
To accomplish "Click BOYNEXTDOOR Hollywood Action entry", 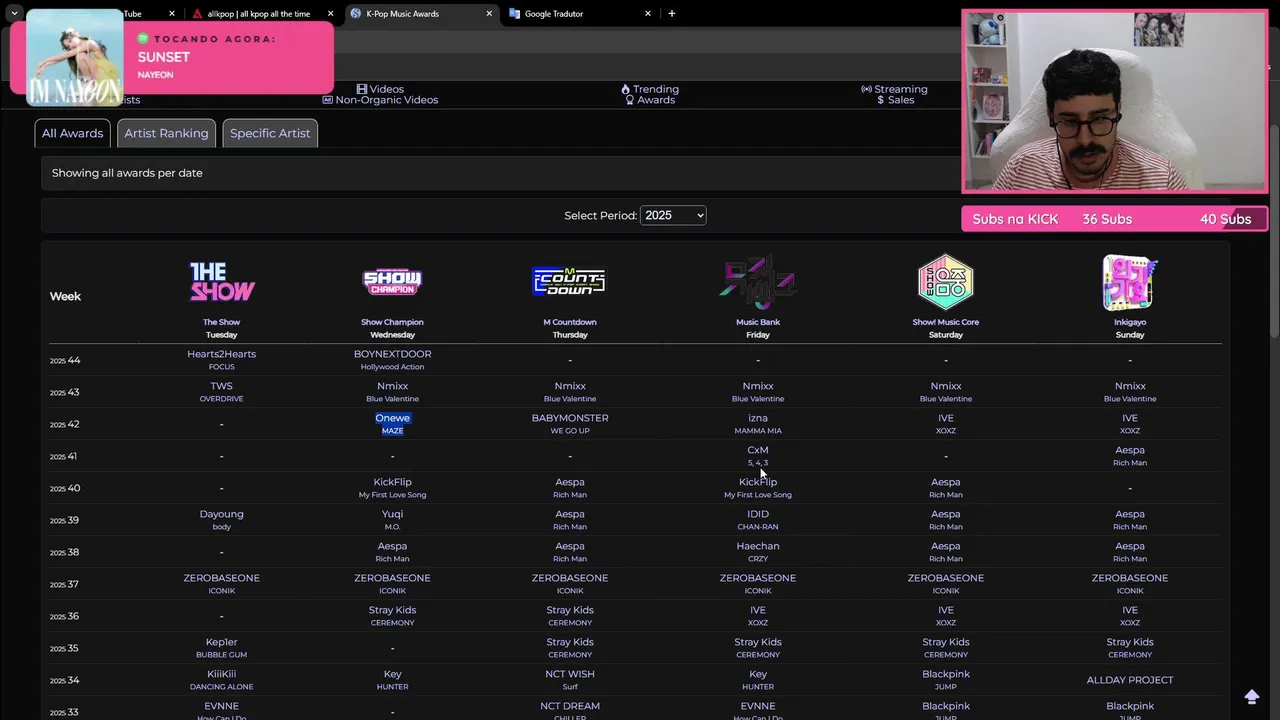I will 392,359.
